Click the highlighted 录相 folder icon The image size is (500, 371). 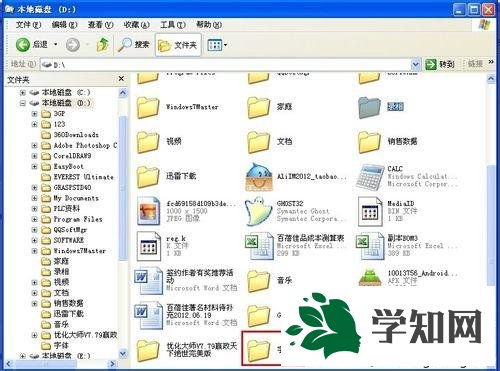point(369,108)
